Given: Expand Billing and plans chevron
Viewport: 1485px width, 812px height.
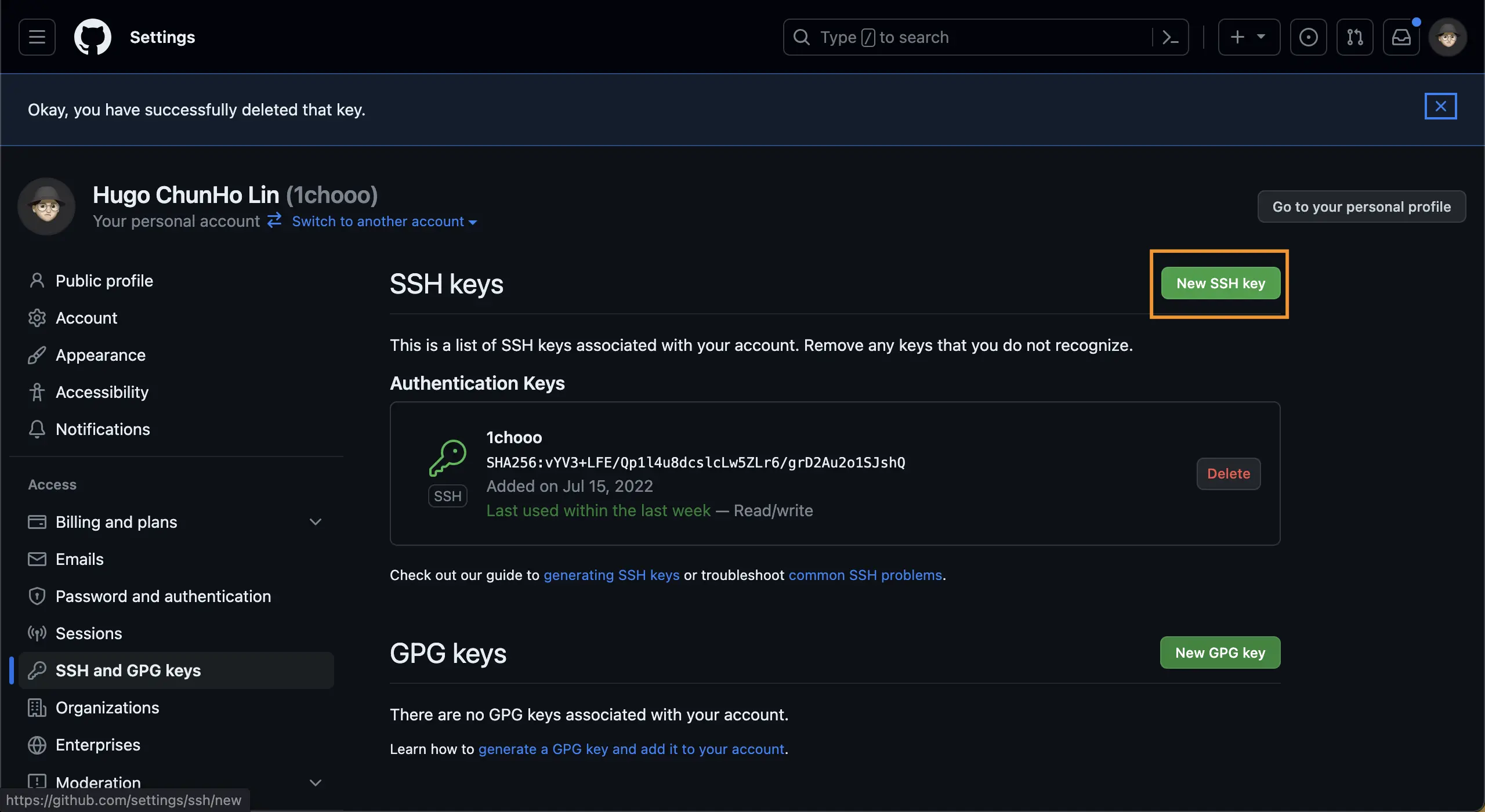Looking at the screenshot, I should [x=316, y=522].
